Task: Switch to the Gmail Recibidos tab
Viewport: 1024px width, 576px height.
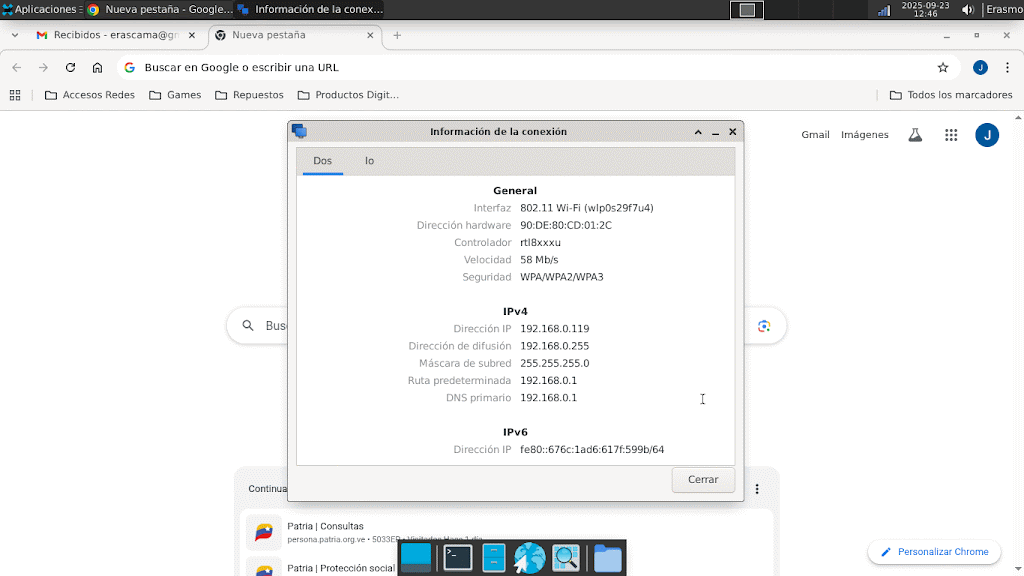Action: click(x=115, y=35)
